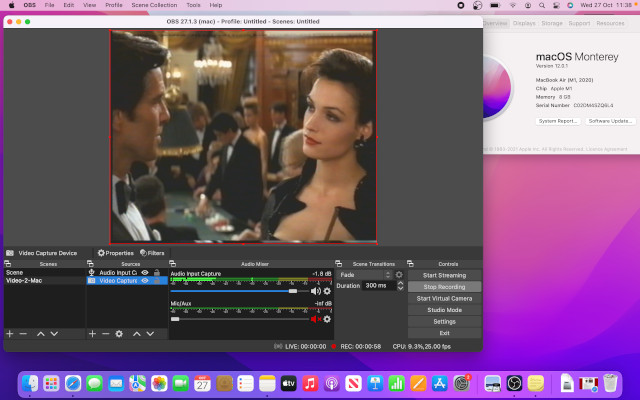
Task: Open the Profile menu
Action: coord(113,5)
